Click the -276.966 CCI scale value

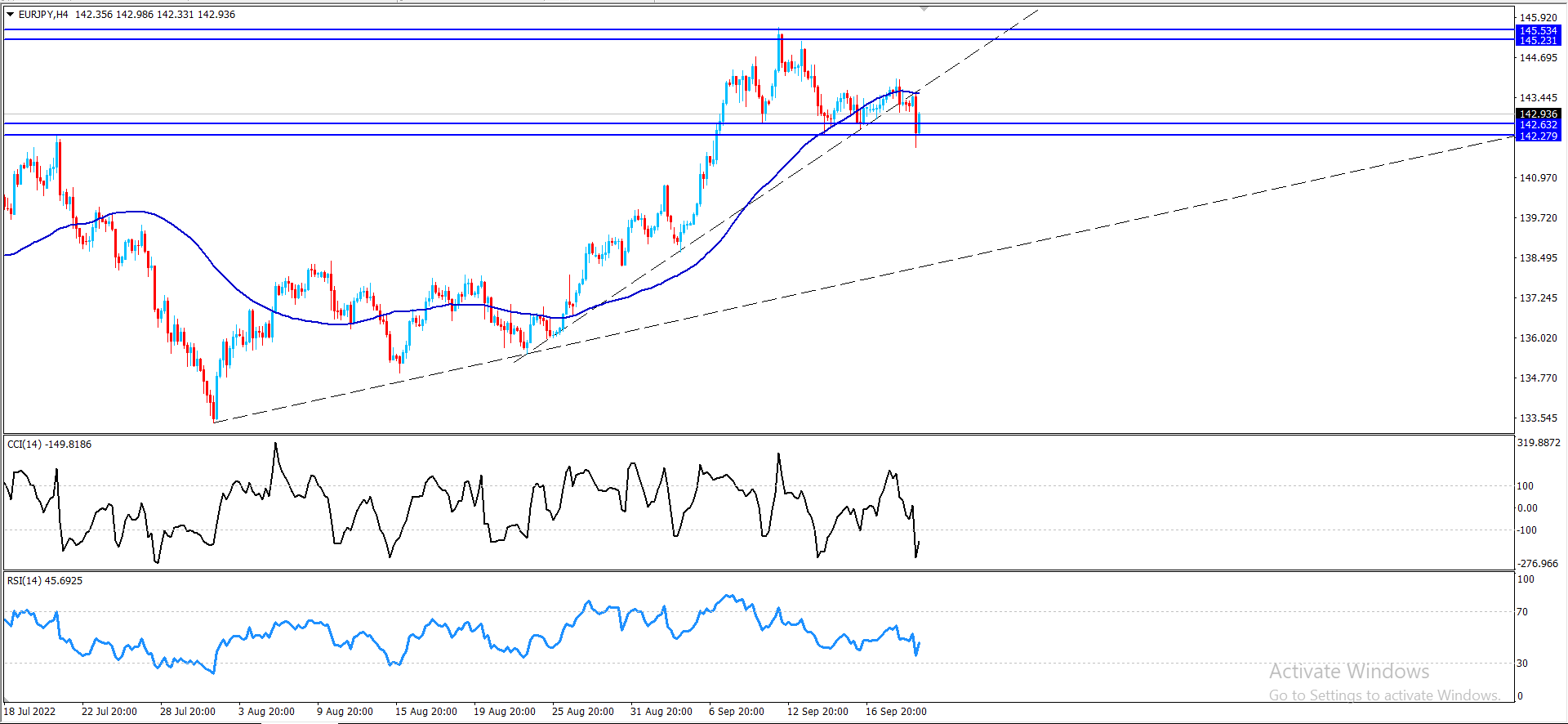[x=1538, y=564]
